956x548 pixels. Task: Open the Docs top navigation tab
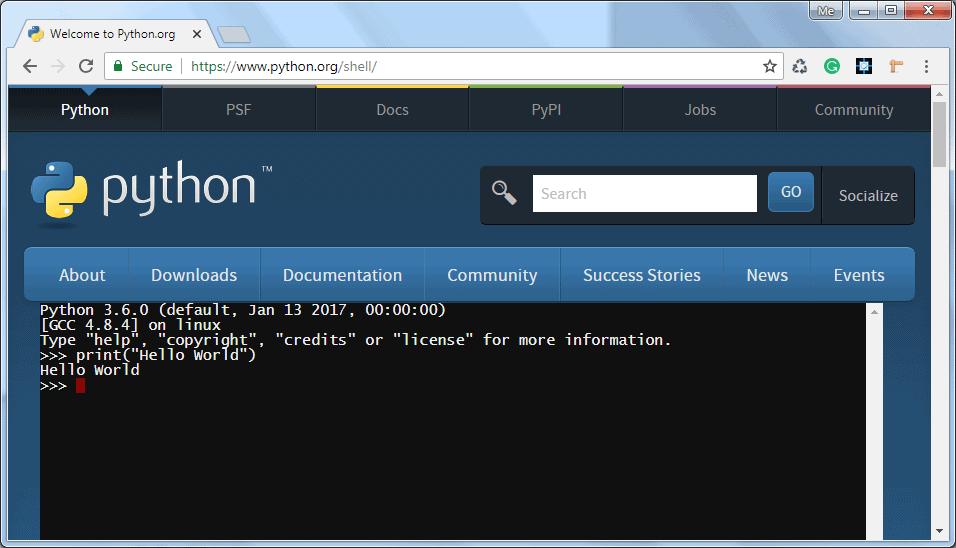[392, 110]
